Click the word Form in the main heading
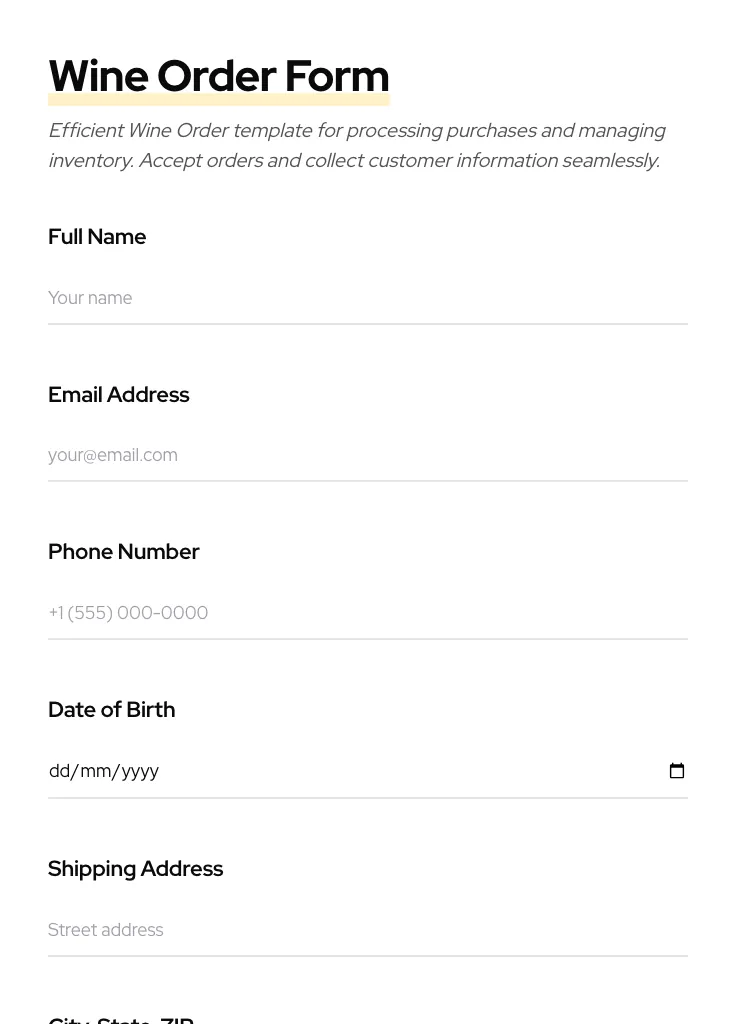This screenshot has width=736, height=1024. pos(336,76)
